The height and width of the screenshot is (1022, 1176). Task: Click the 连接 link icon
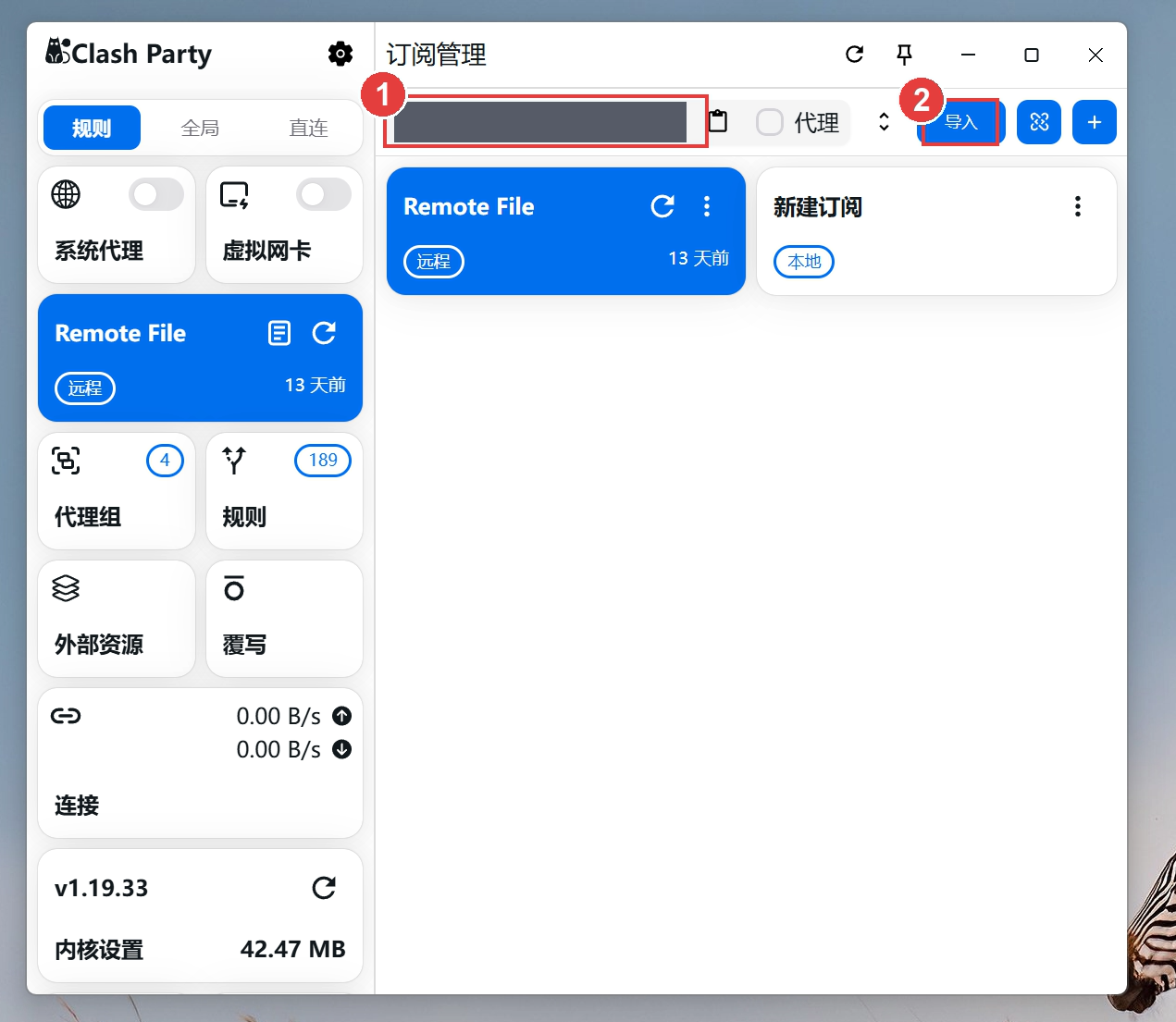(x=66, y=716)
